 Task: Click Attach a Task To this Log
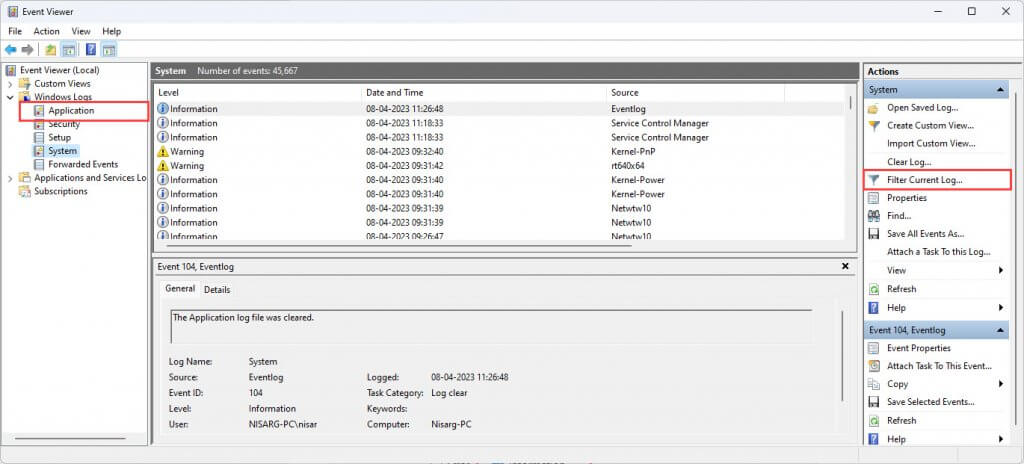(x=938, y=252)
